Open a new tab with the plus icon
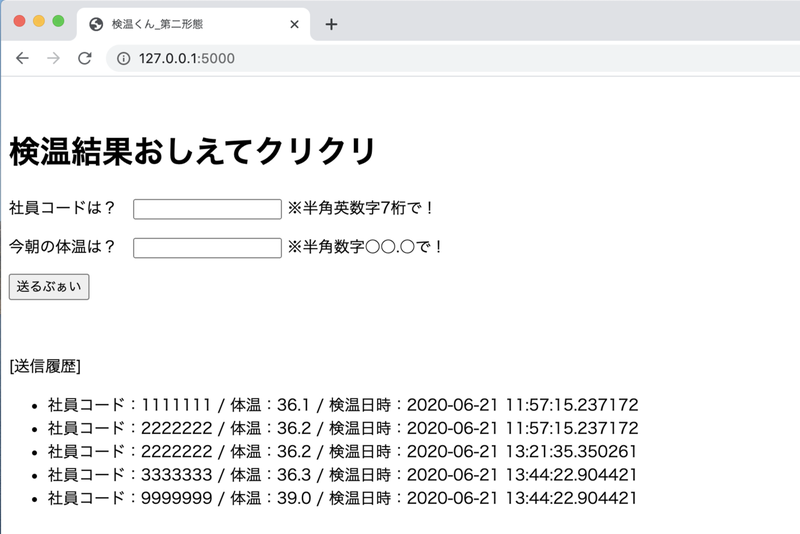800x534 pixels. [331, 24]
